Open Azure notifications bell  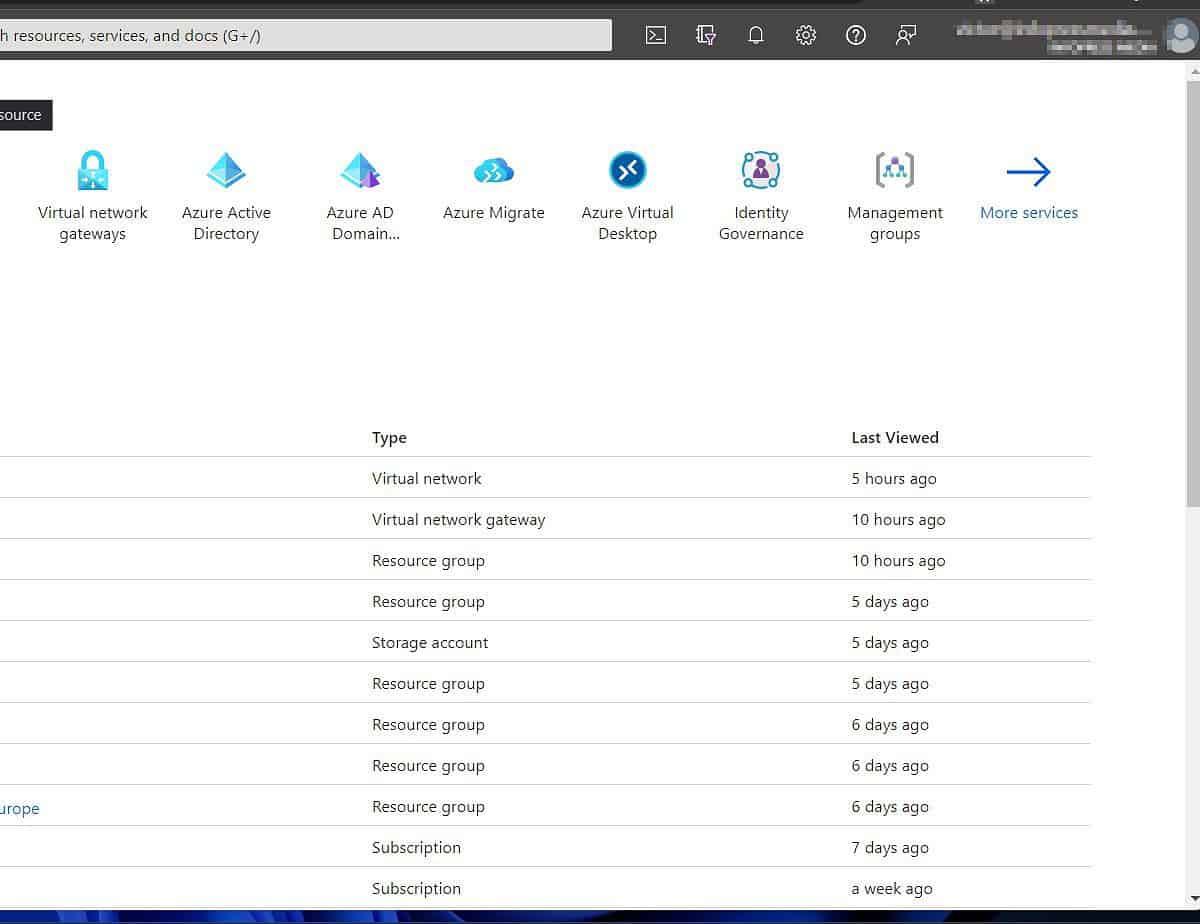coord(755,35)
